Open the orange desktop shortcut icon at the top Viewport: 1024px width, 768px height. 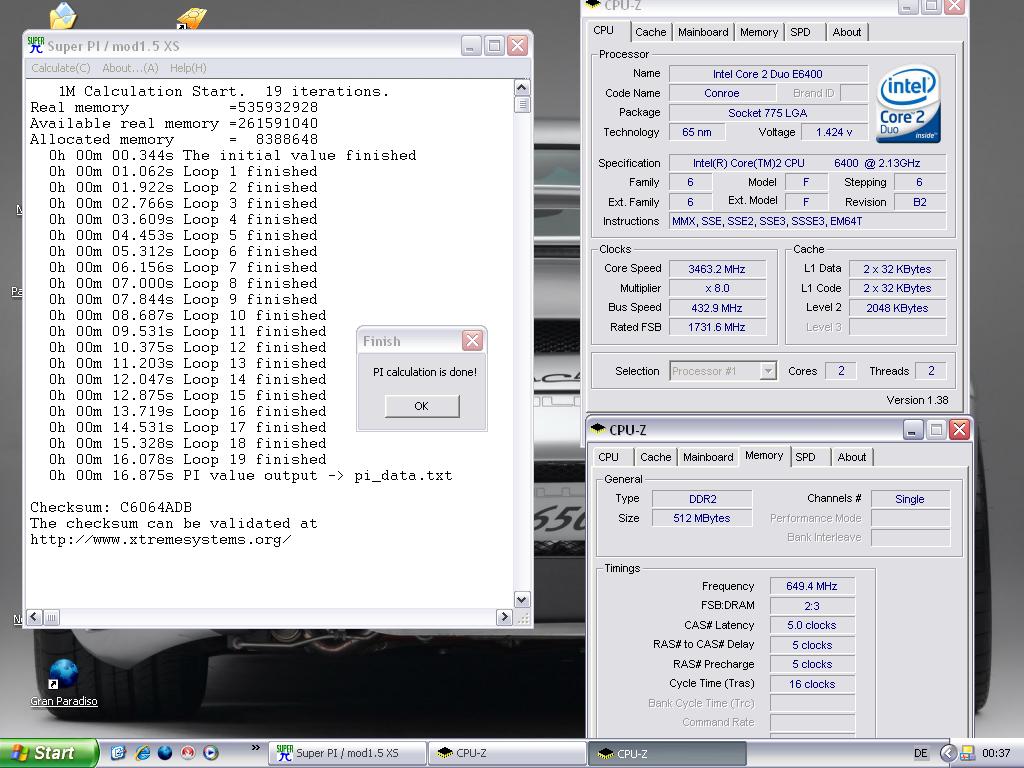[x=191, y=18]
